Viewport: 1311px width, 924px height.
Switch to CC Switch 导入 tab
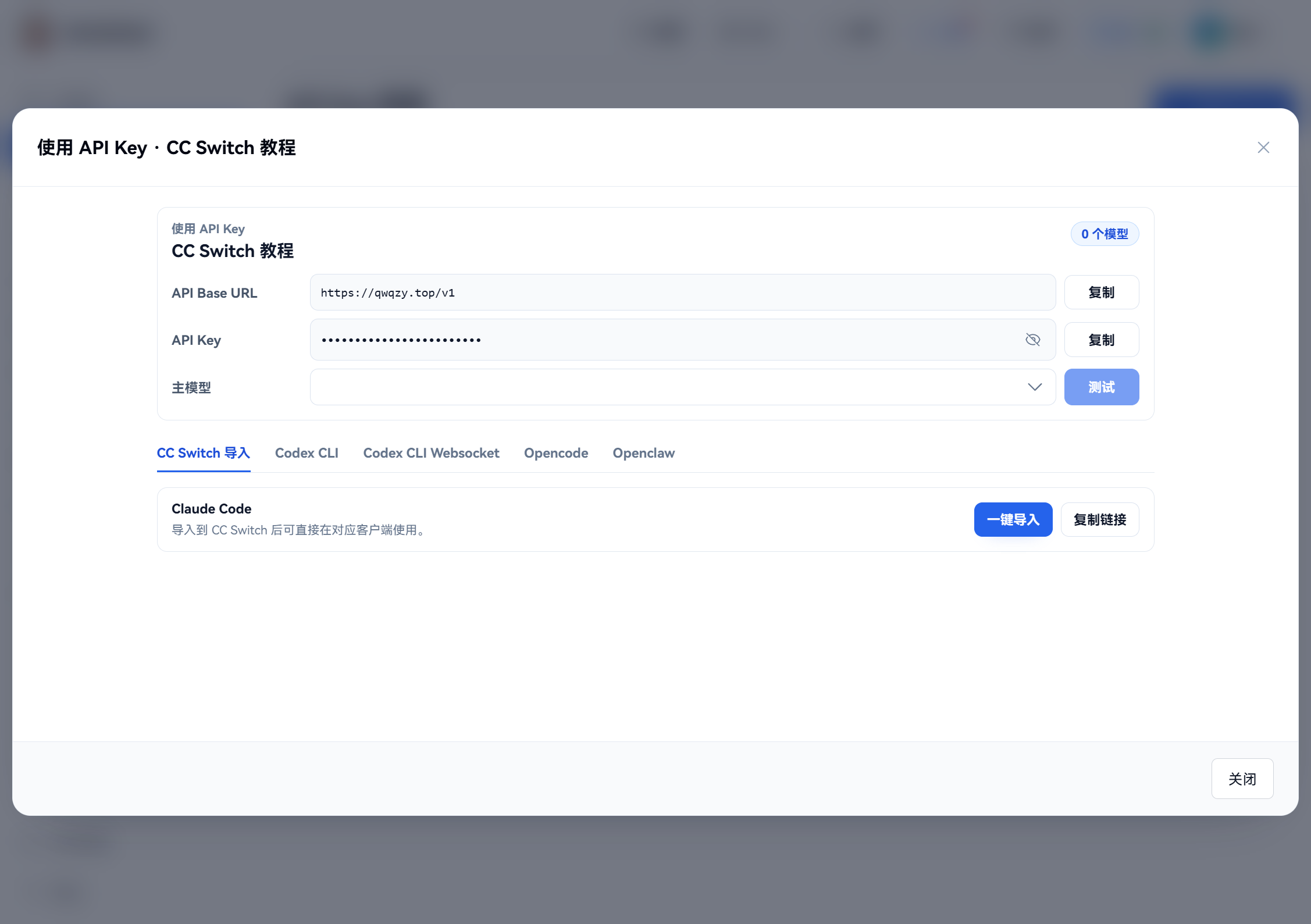click(x=204, y=453)
